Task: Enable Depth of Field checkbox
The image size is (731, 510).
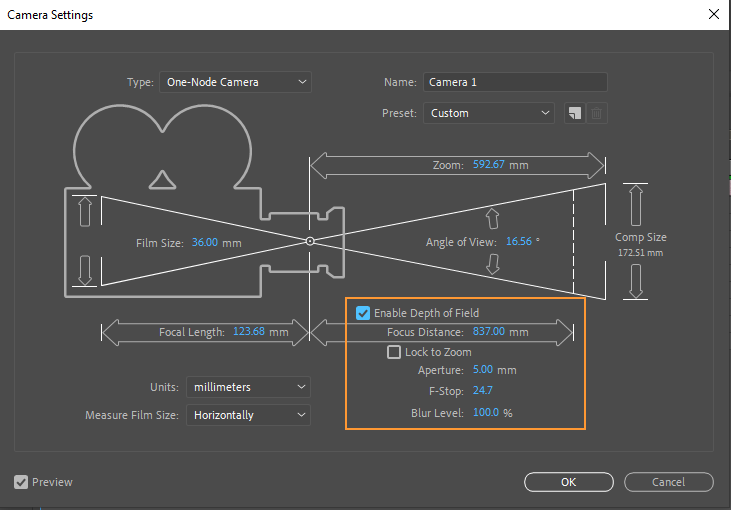Action: click(363, 313)
